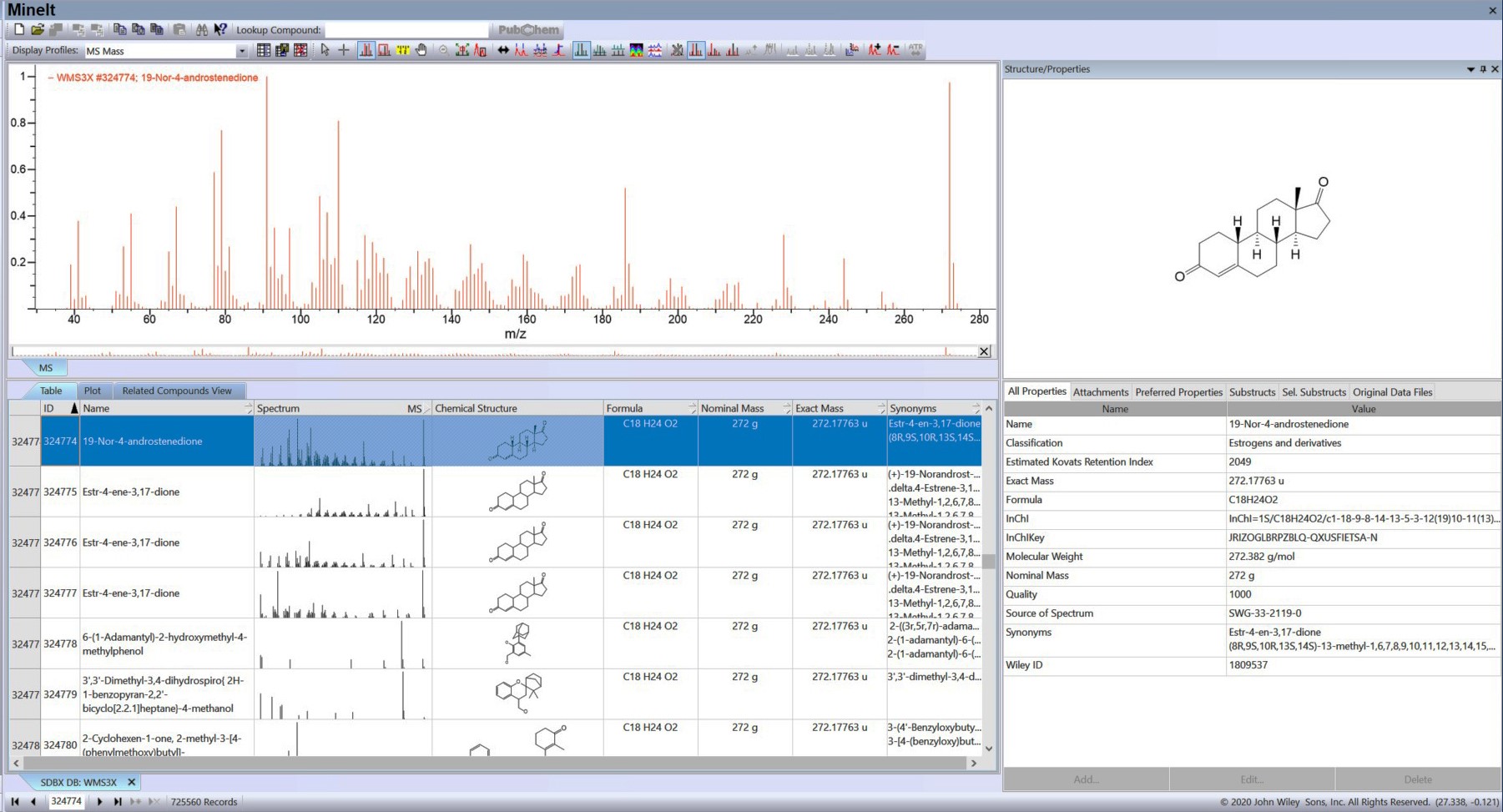Select the crosshair cursor tool
Screen dimensions: 1503x812
343,50
